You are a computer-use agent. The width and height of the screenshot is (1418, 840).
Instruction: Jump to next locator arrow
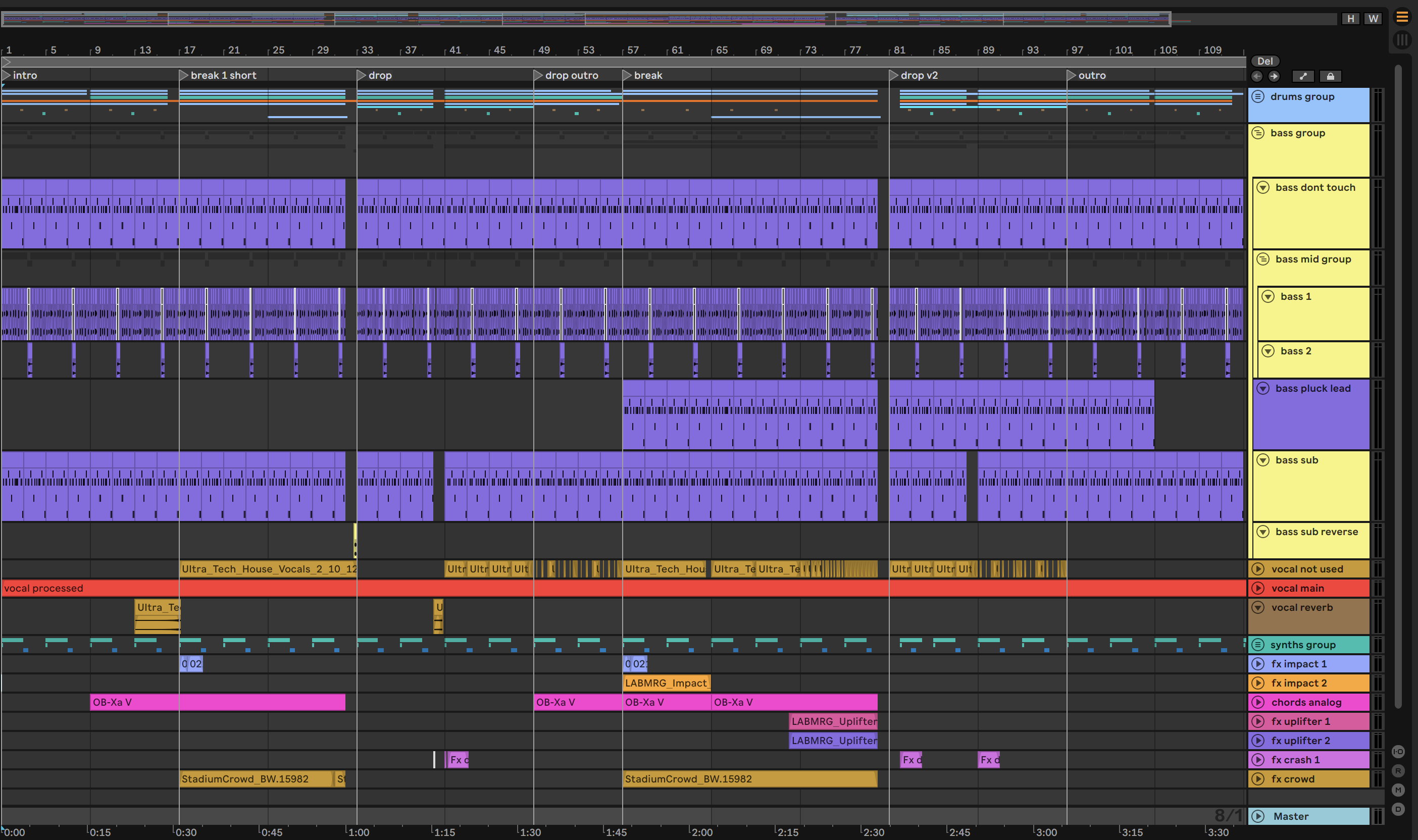tap(1274, 76)
